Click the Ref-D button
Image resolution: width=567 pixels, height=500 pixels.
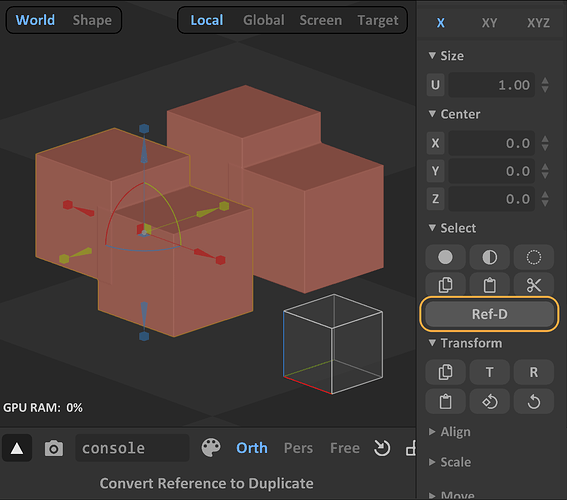coord(490,314)
